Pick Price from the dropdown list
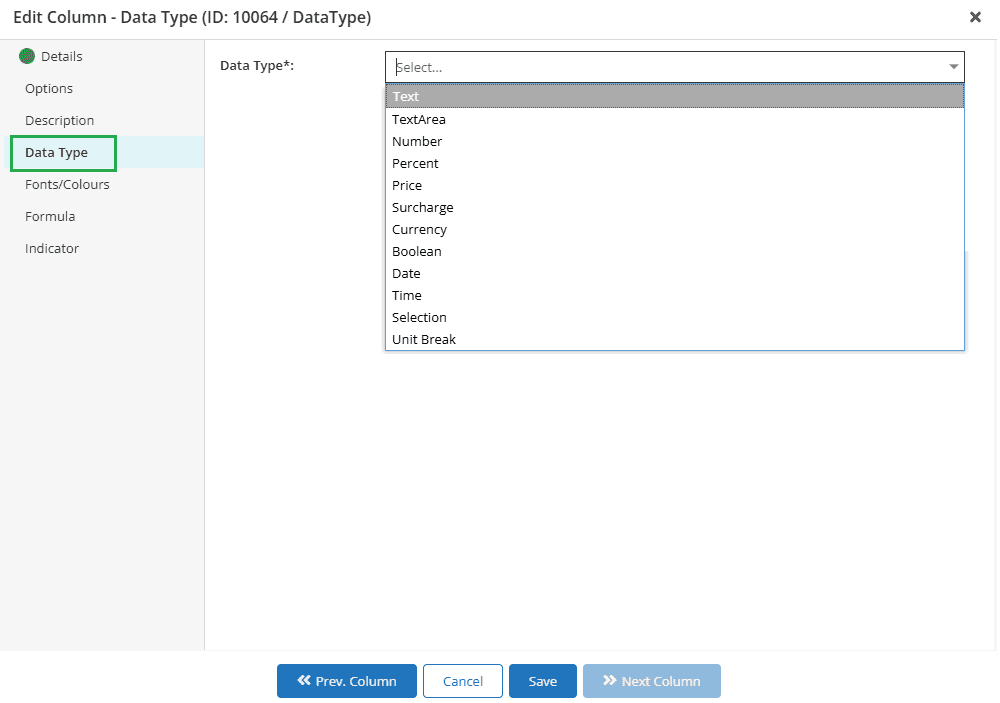Viewport: 1000px width, 703px height. (x=675, y=185)
